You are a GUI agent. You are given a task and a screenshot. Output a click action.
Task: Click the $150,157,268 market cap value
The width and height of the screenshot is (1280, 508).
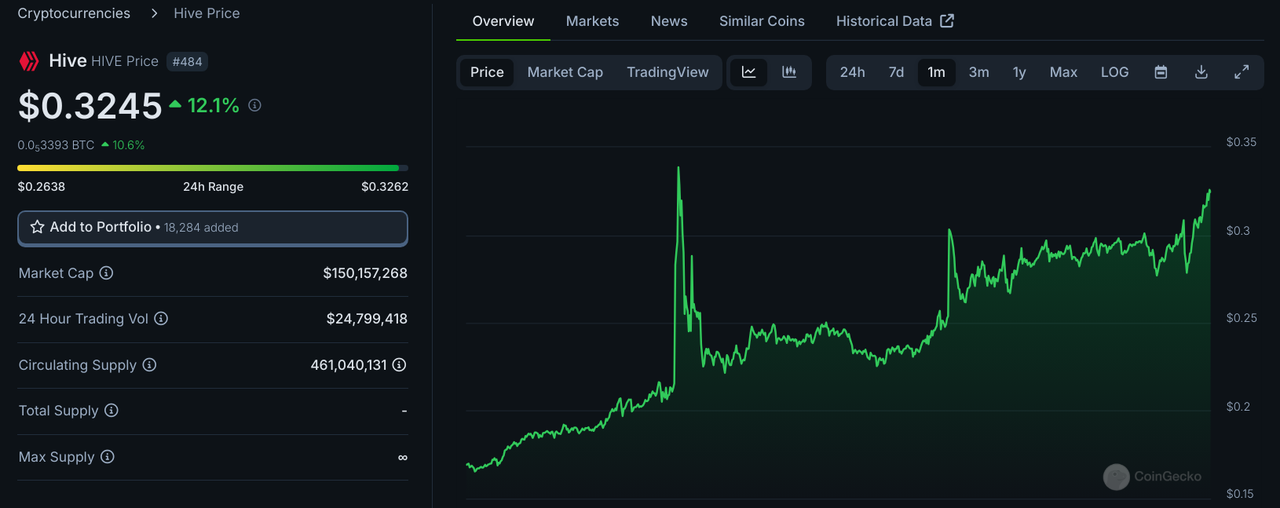click(x=365, y=273)
